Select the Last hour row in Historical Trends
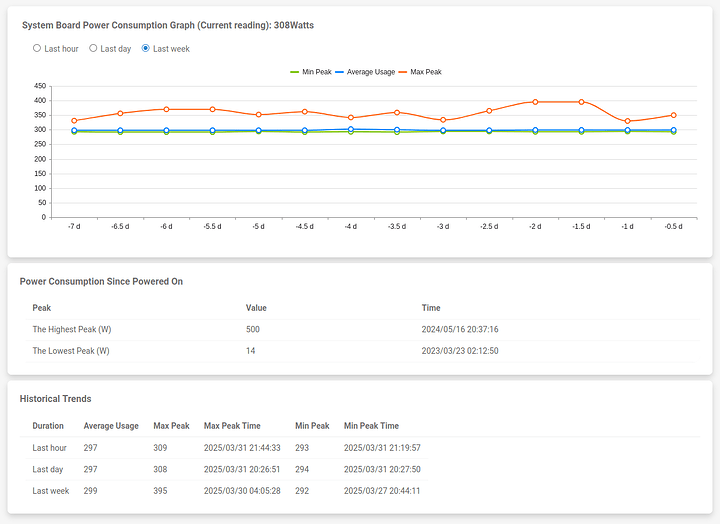The height and width of the screenshot is (524, 720). 360,448
